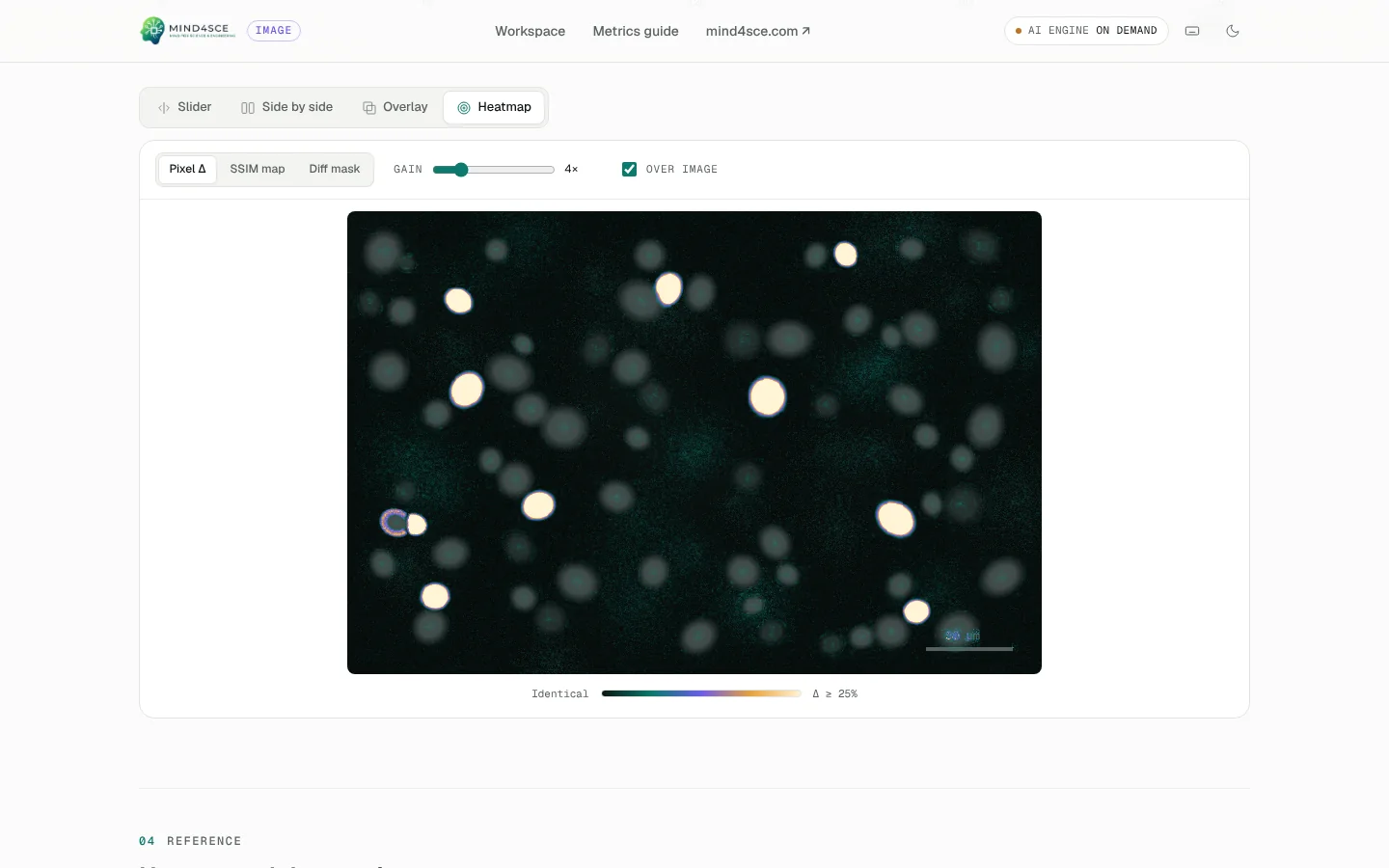1389x868 pixels.
Task: Click the Gain slider handle
Action: point(461,170)
